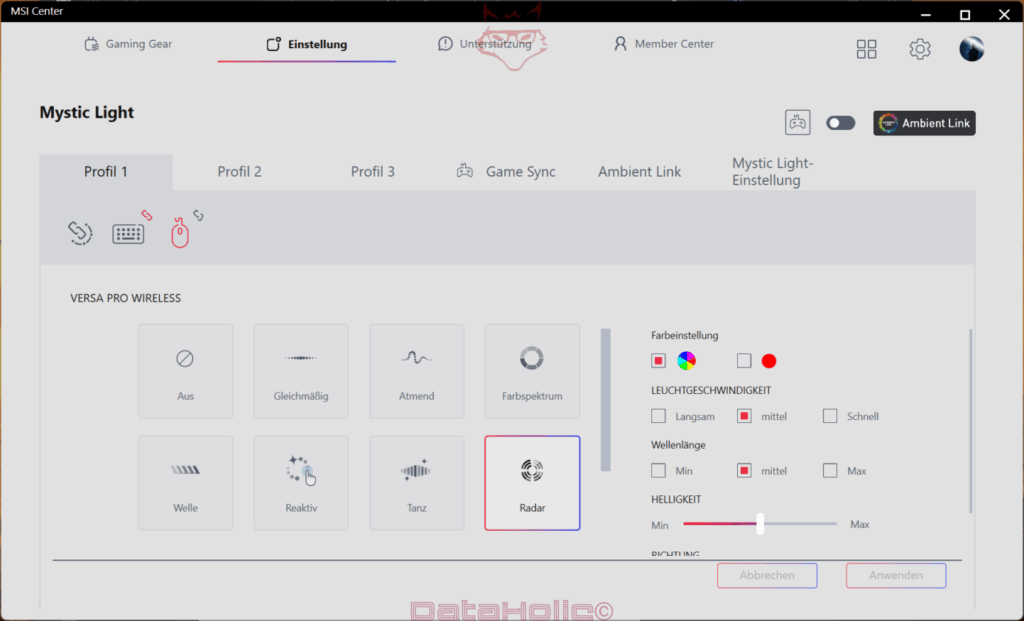Open settings gear icon
Viewport: 1024px width, 621px height.
point(920,49)
